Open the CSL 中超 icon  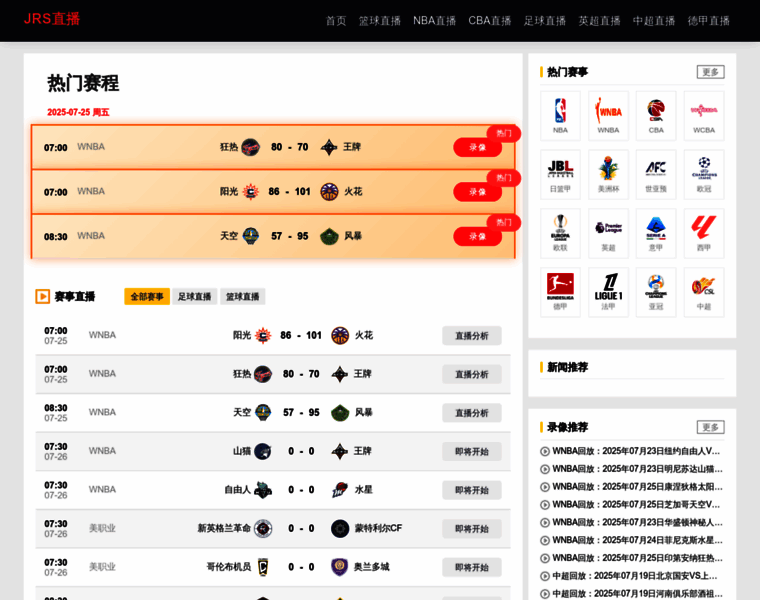[704, 292]
